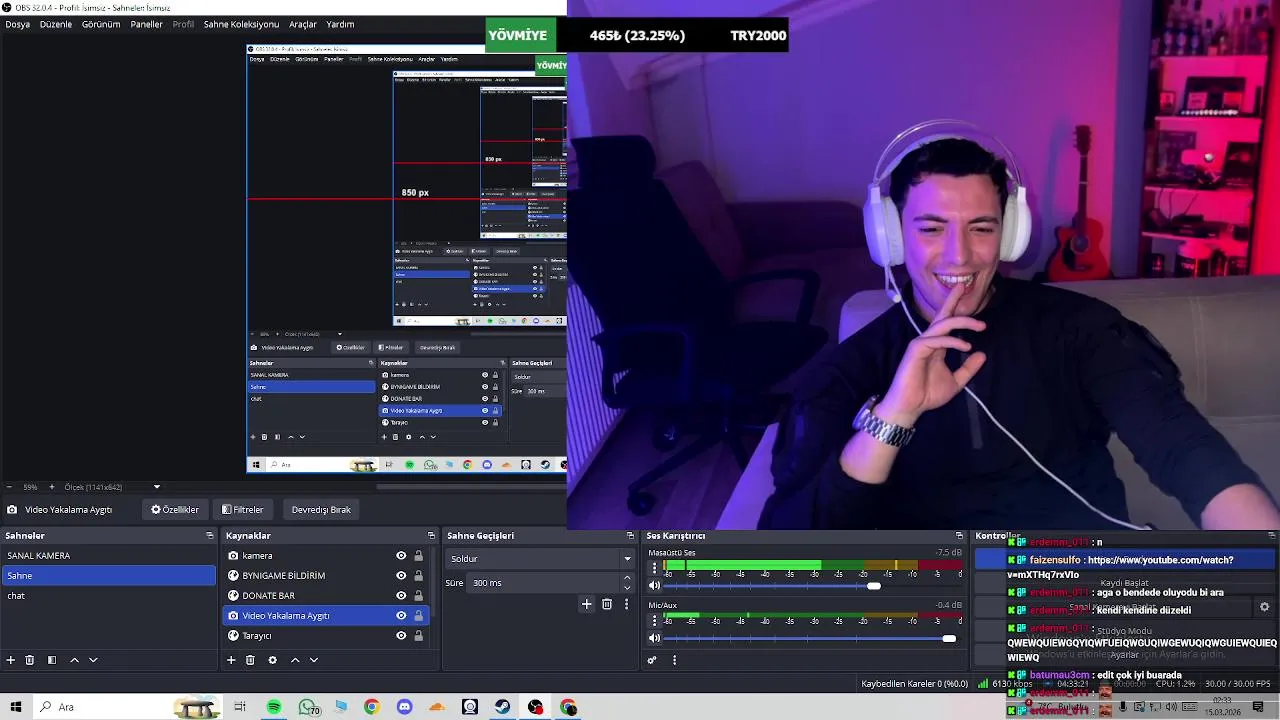Pop out the Kaynaklar dock panel
Image resolution: width=1280 pixels, height=720 pixels.
pyautogui.click(x=431, y=536)
